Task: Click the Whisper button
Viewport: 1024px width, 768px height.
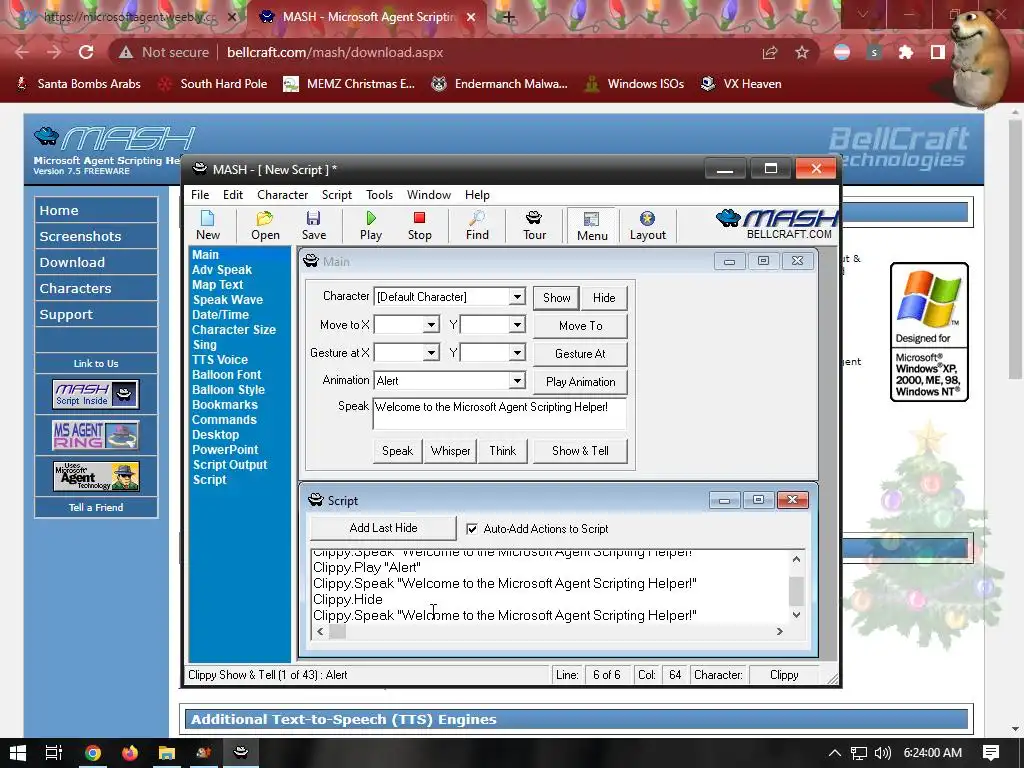Action: tap(451, 451)
